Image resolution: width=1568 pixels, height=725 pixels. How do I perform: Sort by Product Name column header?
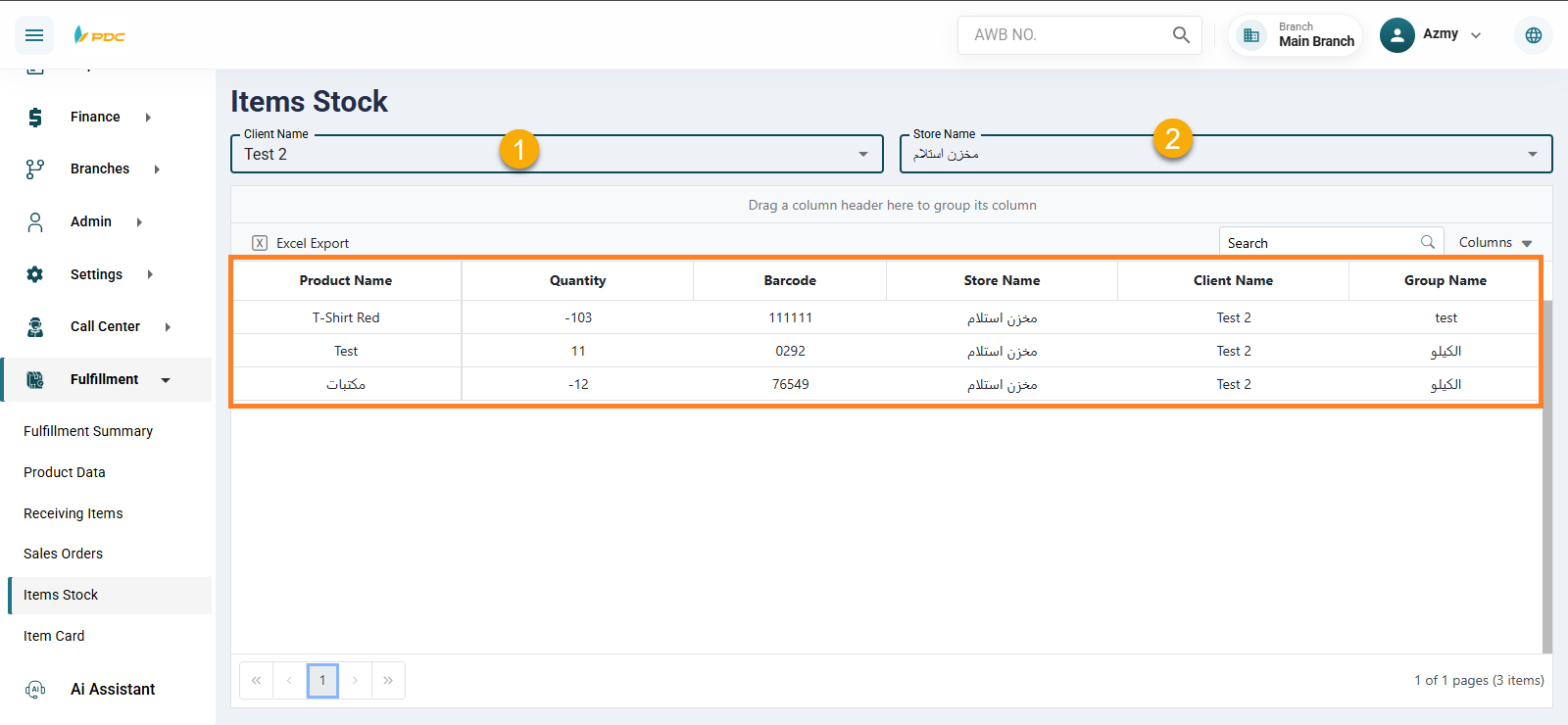click(346, 280)
